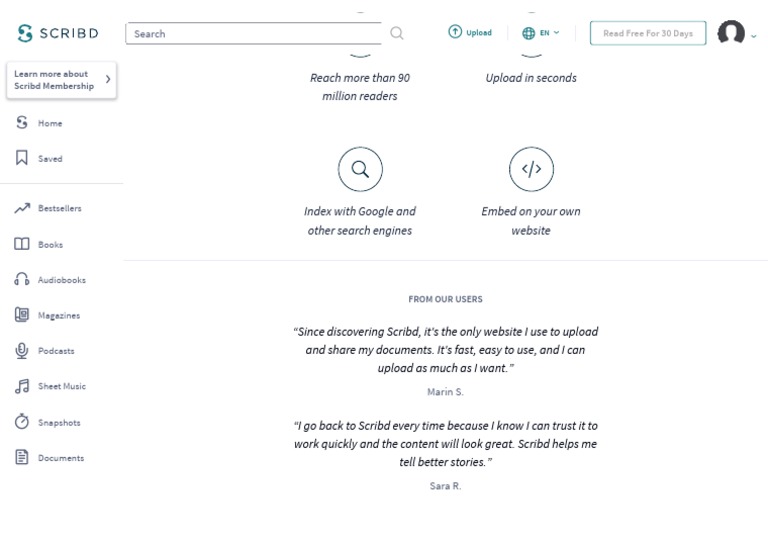Click the Upload arrow icon
768x543 pixels.
tap(455, 32)
